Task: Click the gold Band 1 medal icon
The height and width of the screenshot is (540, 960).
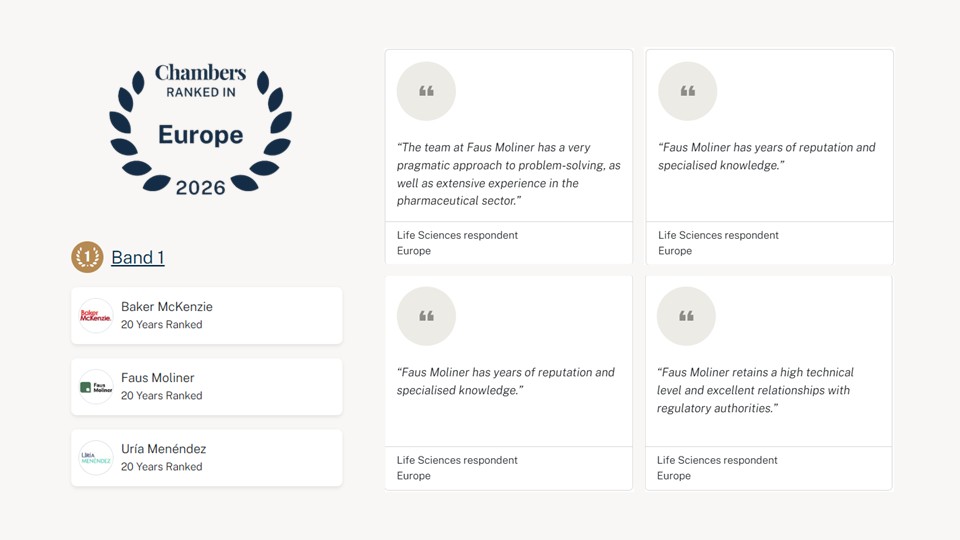Action: [87, 257]
